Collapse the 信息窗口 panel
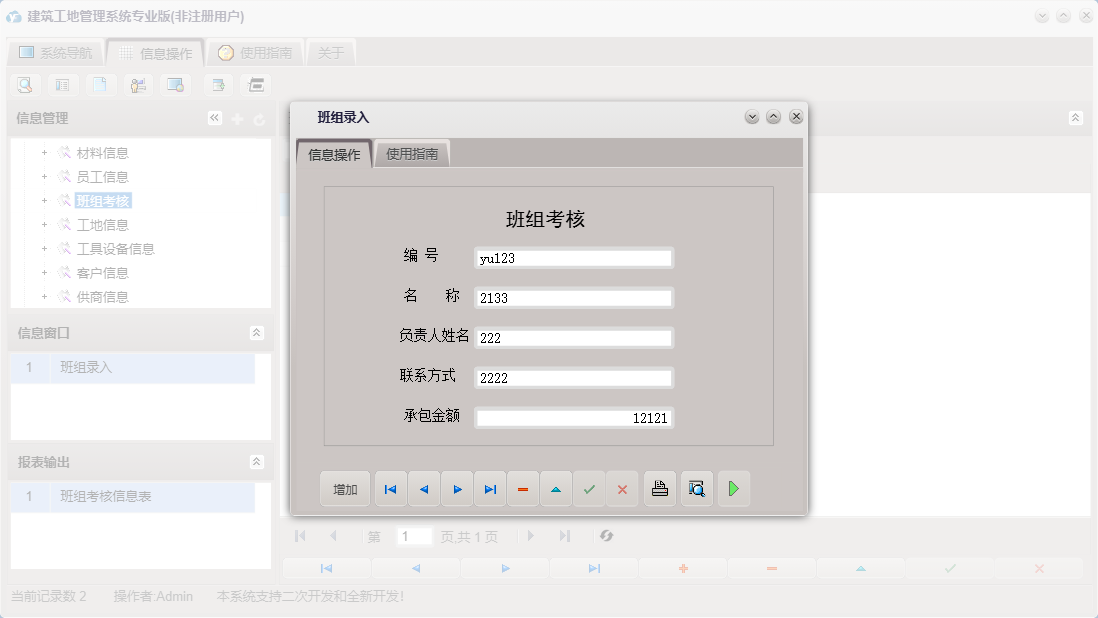The image size is (1098, 618). click(258, 334)
